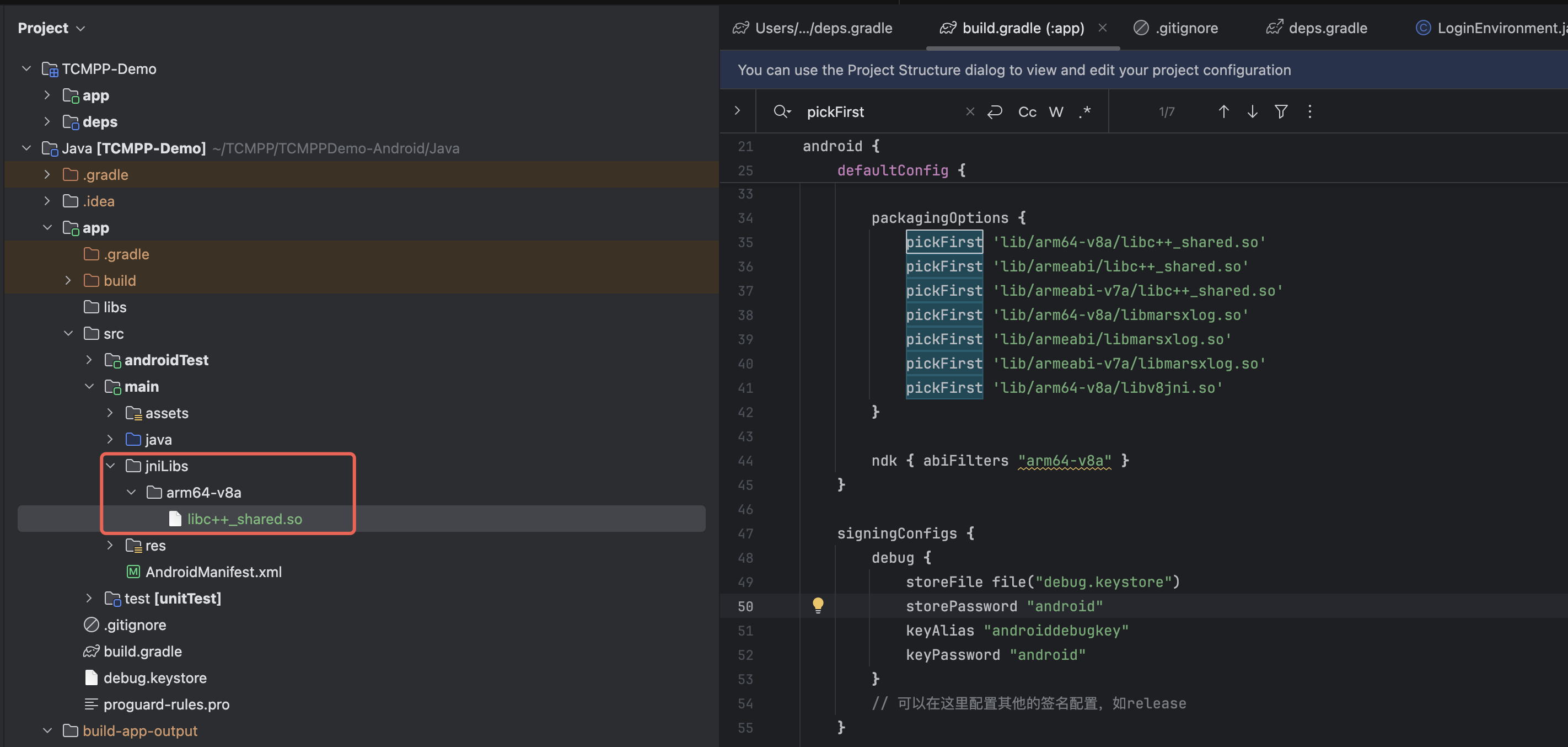Viewport: 1568px width, 747px height.
Task: Click the new line icon in search
Action: 995,111
